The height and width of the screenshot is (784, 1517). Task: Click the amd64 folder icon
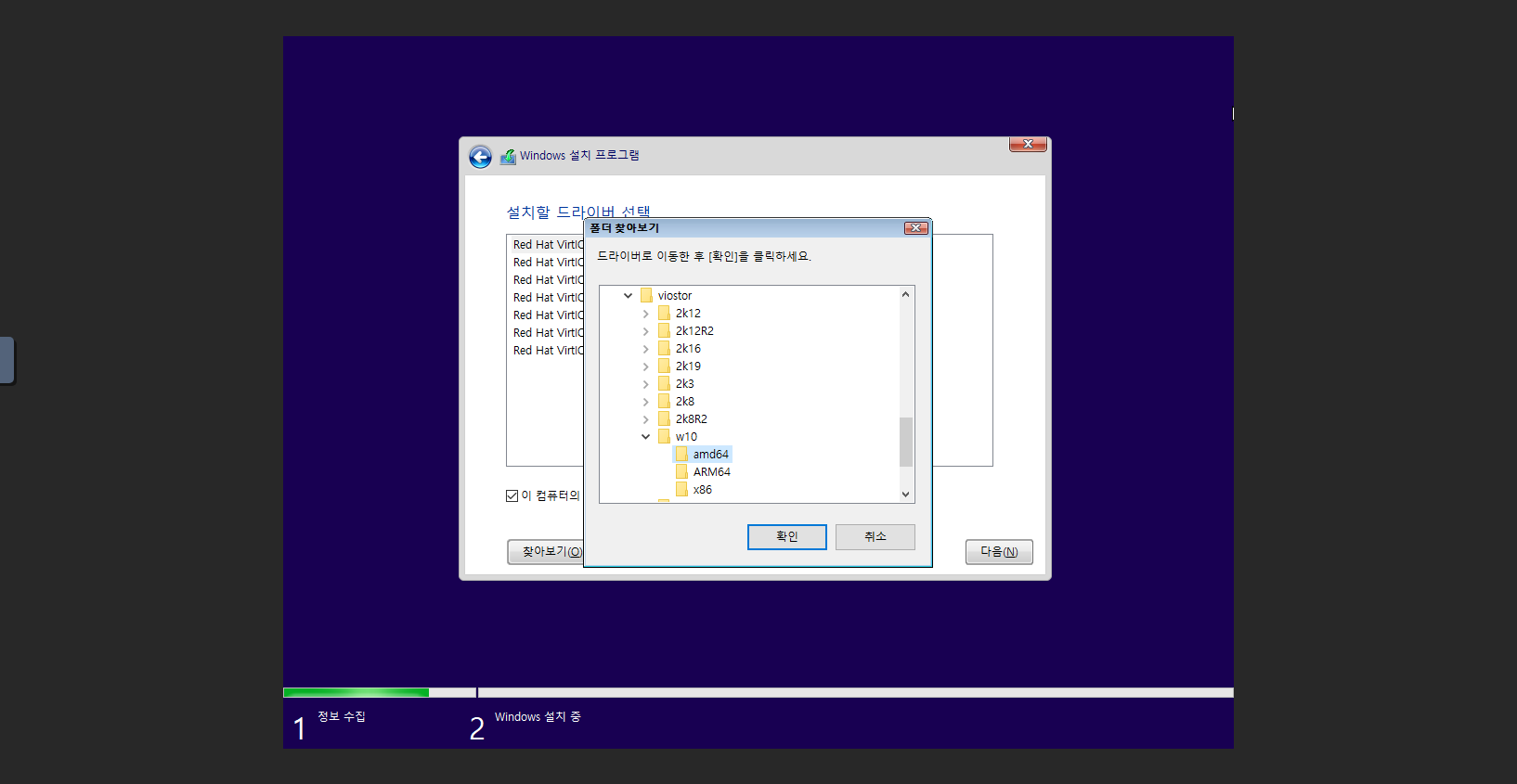point(681,455)
